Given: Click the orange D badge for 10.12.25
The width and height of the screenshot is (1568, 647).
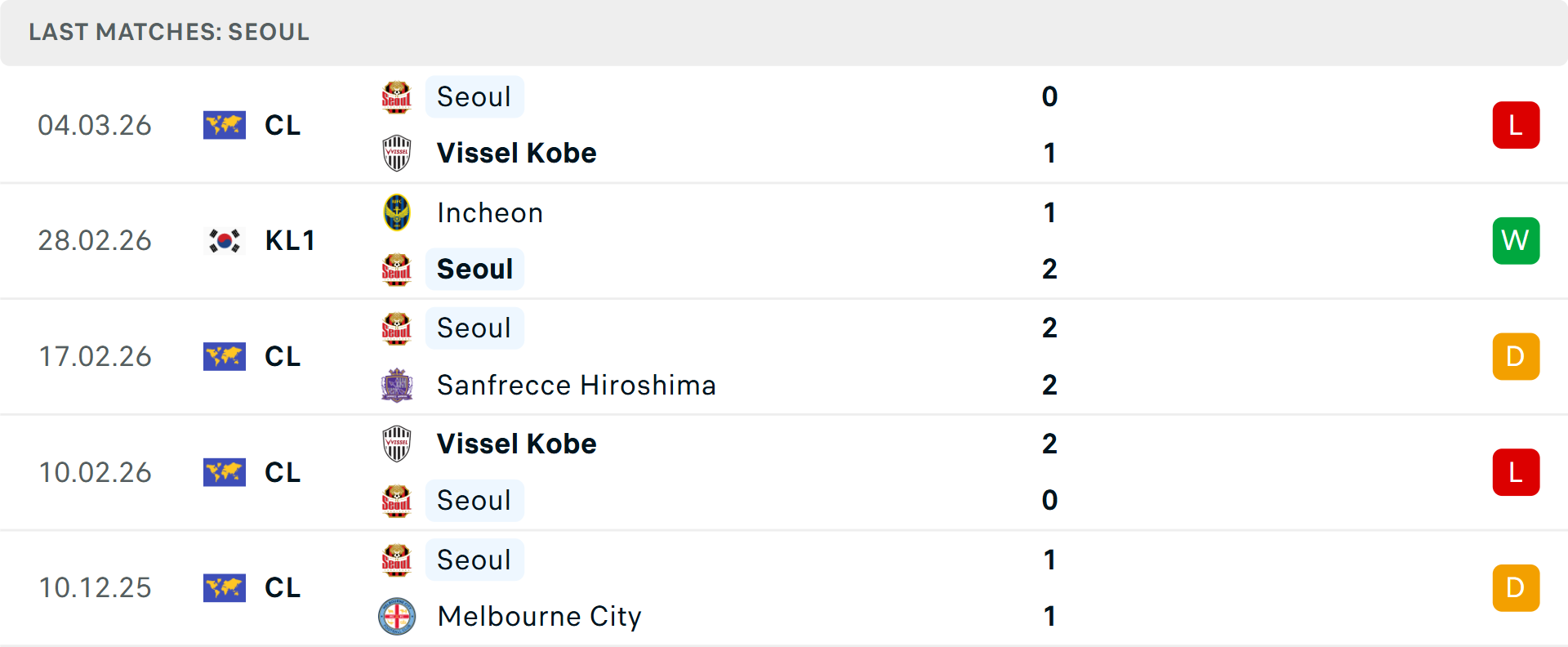Looking at the screenshot, I should (x=1516, y=587).
